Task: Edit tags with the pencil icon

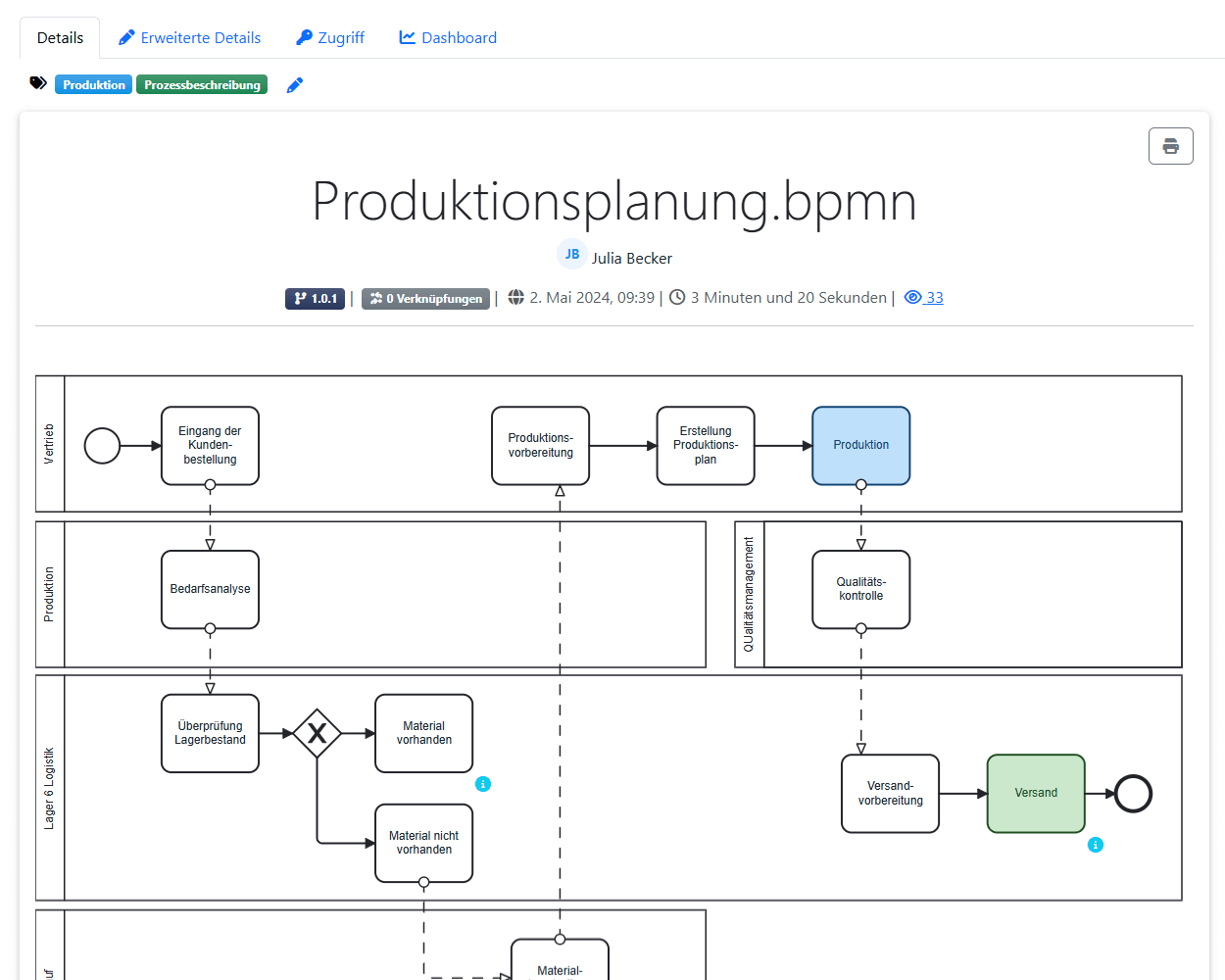Action: (x=294, y=85)
